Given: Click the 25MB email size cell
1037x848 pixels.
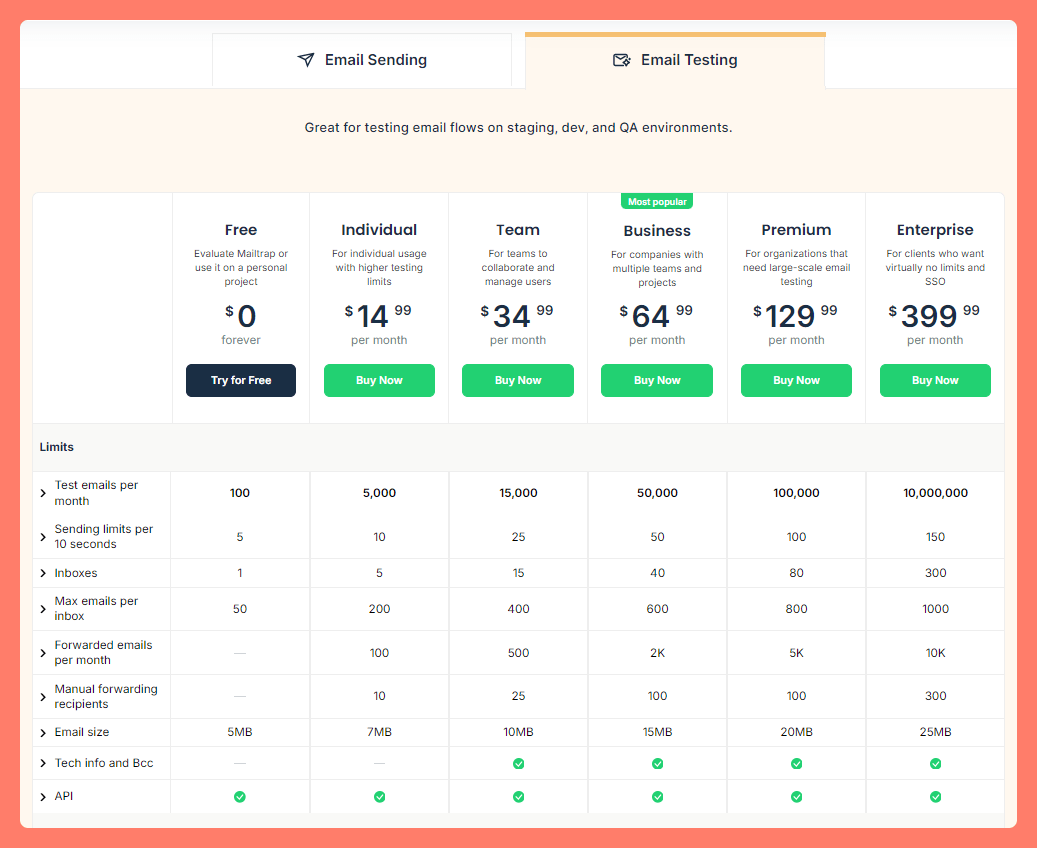Looking at the screenshot, I should pos(936,732).
